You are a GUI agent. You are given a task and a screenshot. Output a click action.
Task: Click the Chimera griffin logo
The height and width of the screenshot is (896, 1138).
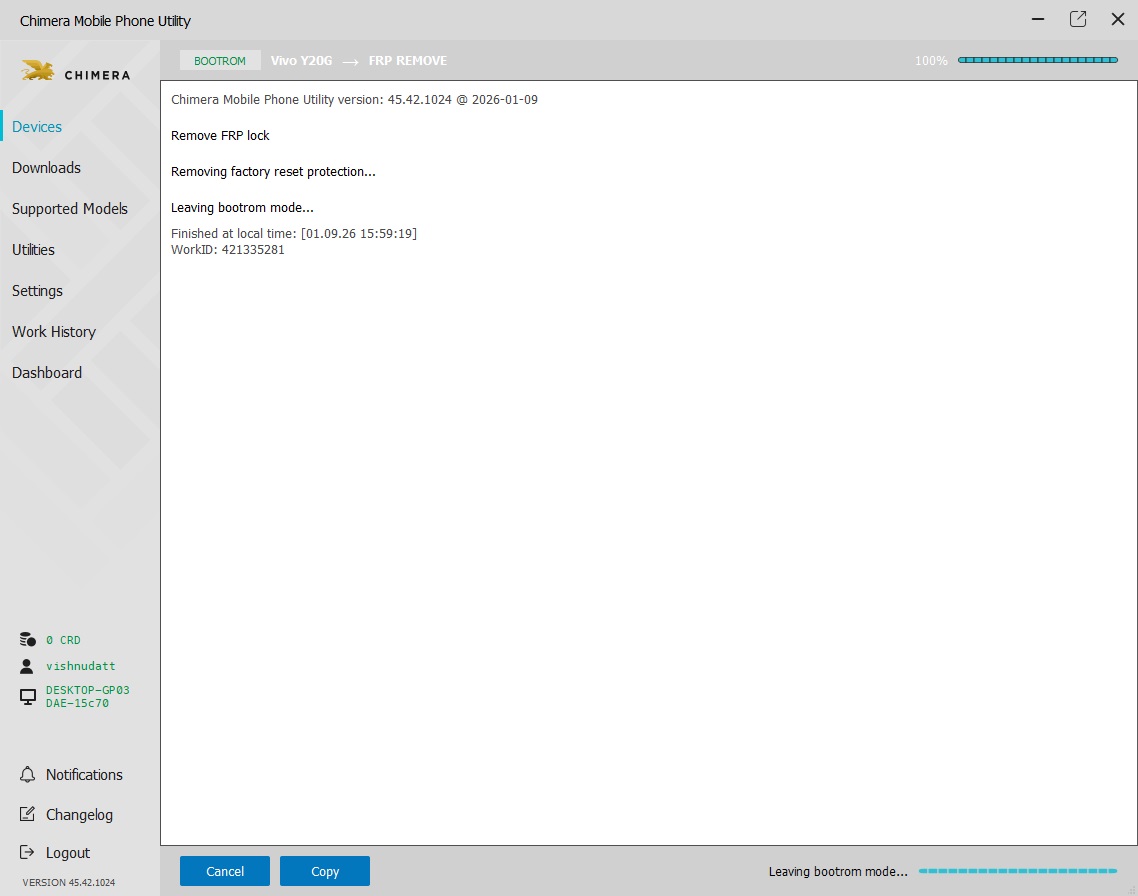tap(38, 71)
